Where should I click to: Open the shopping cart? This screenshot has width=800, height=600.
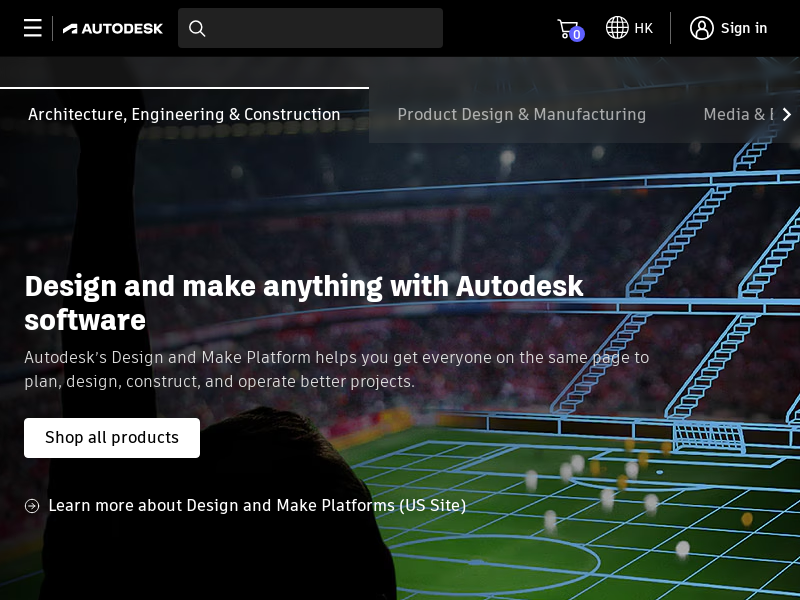570,29
